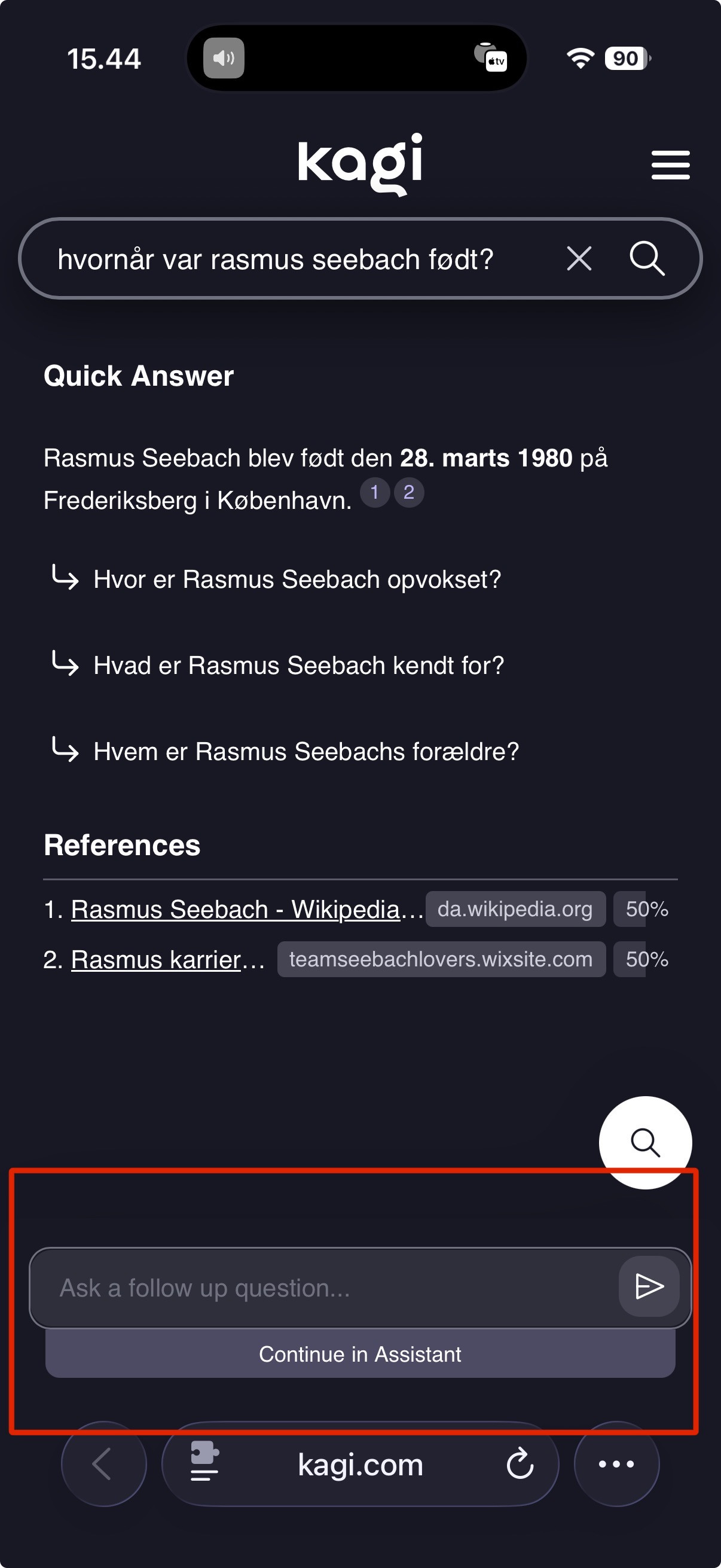Open browser more options ellipsis

(x=616, y=1464)
